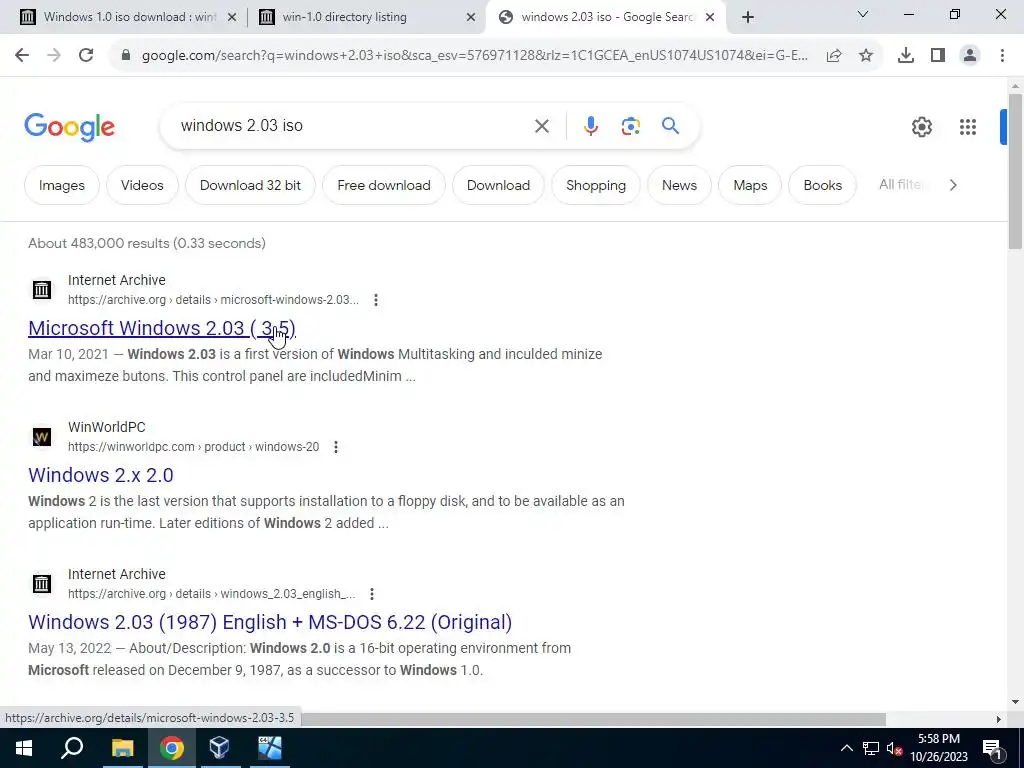
Task: Open Windows 2.x 2.0 WinWorldPC link
Action: pyautogui.click(x=101, y=475)
